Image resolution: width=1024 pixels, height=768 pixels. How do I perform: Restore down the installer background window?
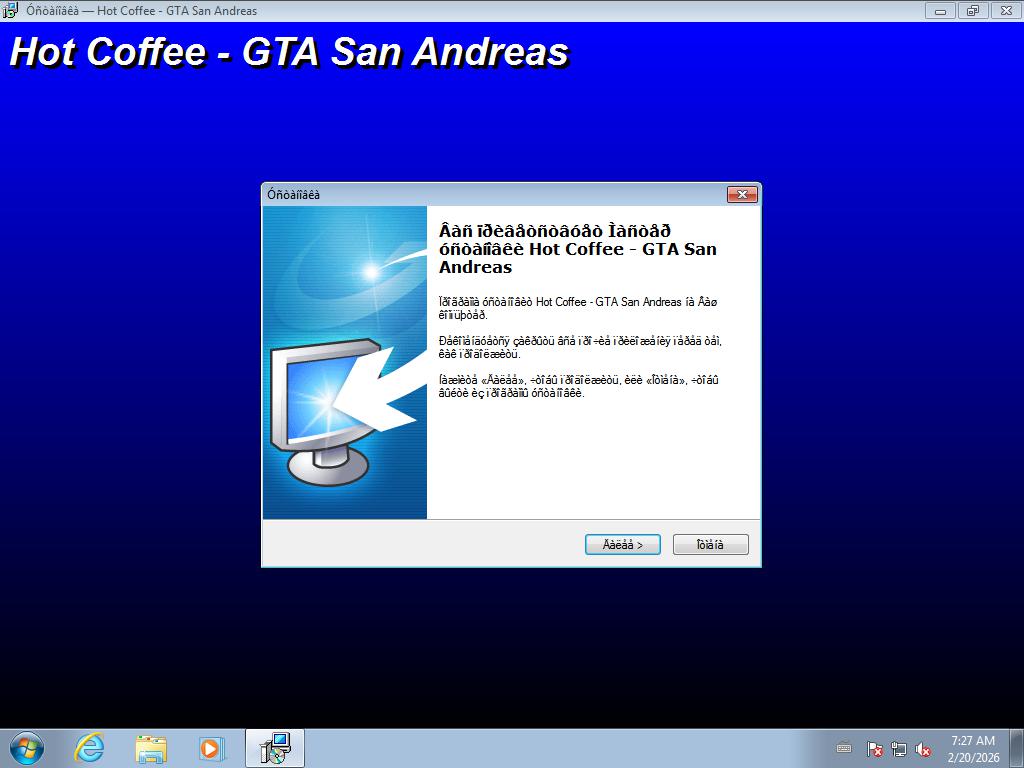click(971, 11)
